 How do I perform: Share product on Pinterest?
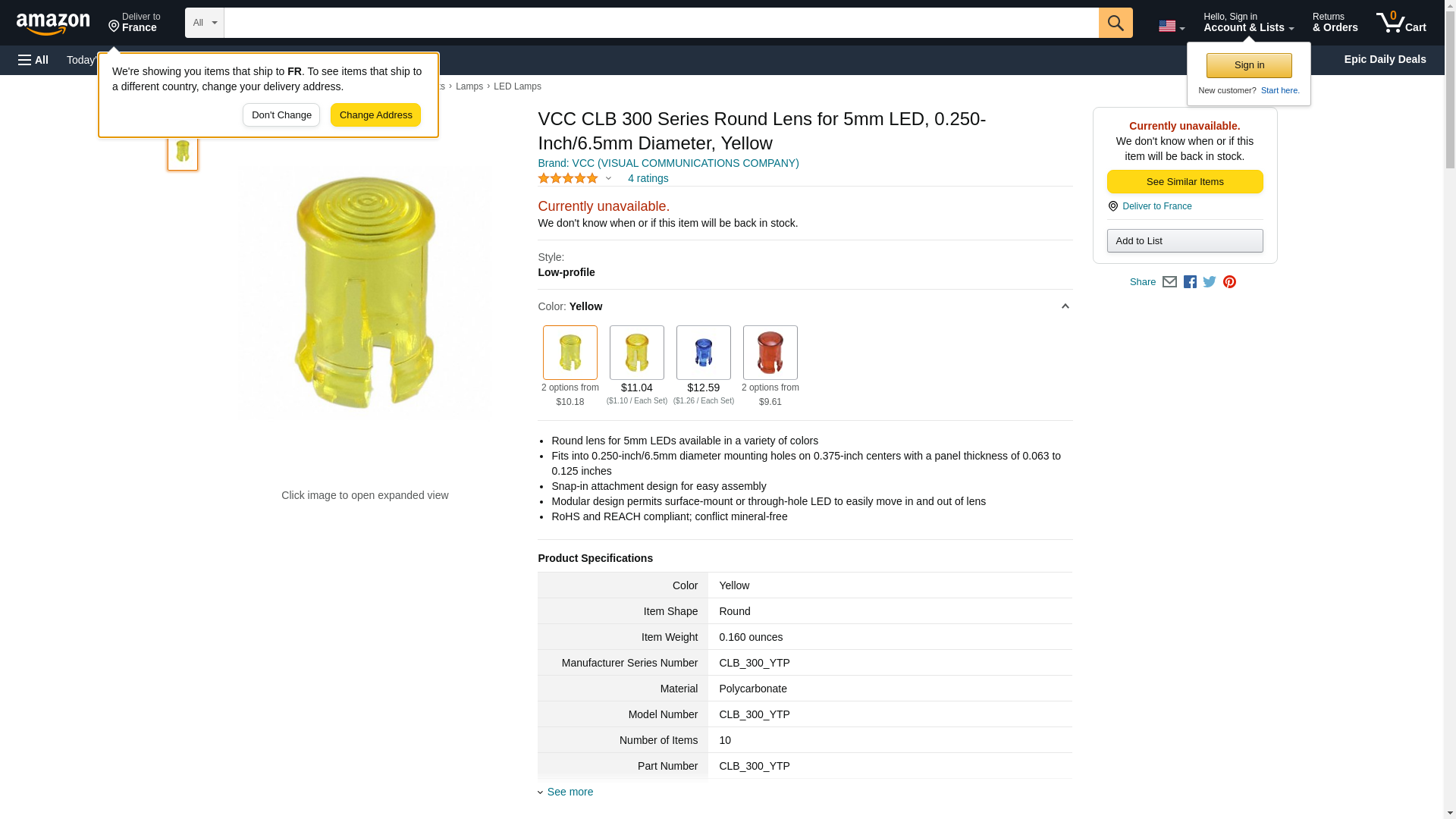point(1229,282)
